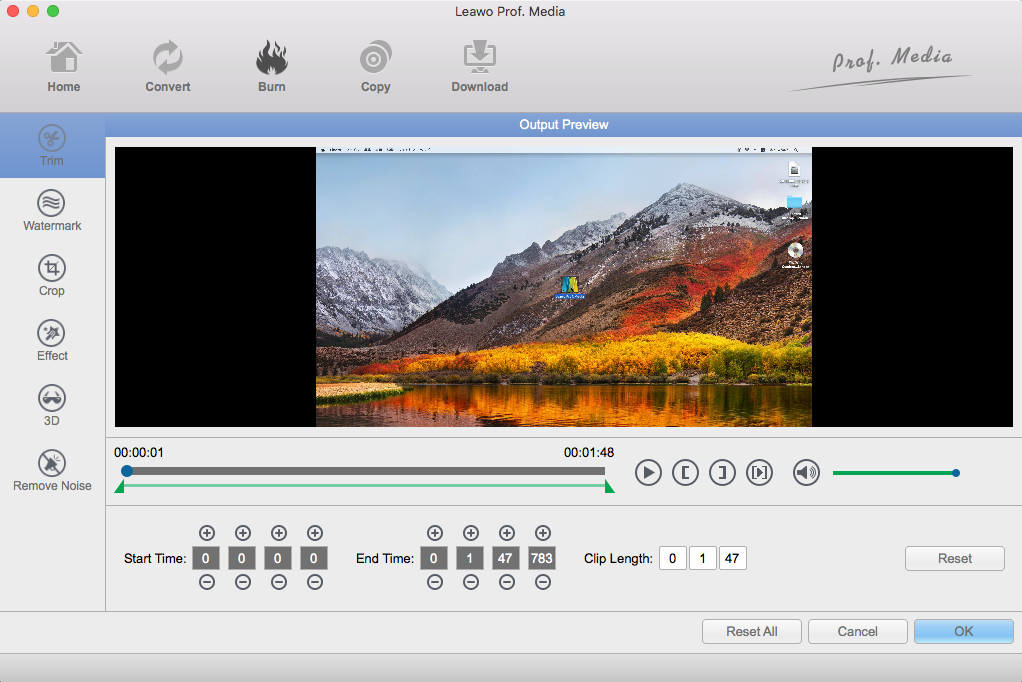Play the video preview
The image size is (1022, 682).
pyautogui.click(x=648, y=473)
